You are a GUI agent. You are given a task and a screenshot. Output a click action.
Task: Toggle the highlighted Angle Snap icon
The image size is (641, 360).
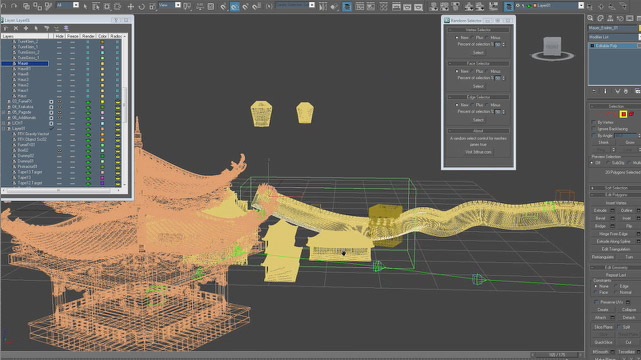tap(235, 6)
